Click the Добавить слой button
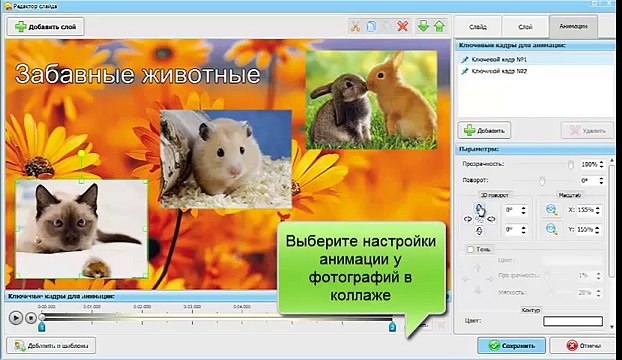The height and width of the screenshot is (360, 622). (46, 27)
